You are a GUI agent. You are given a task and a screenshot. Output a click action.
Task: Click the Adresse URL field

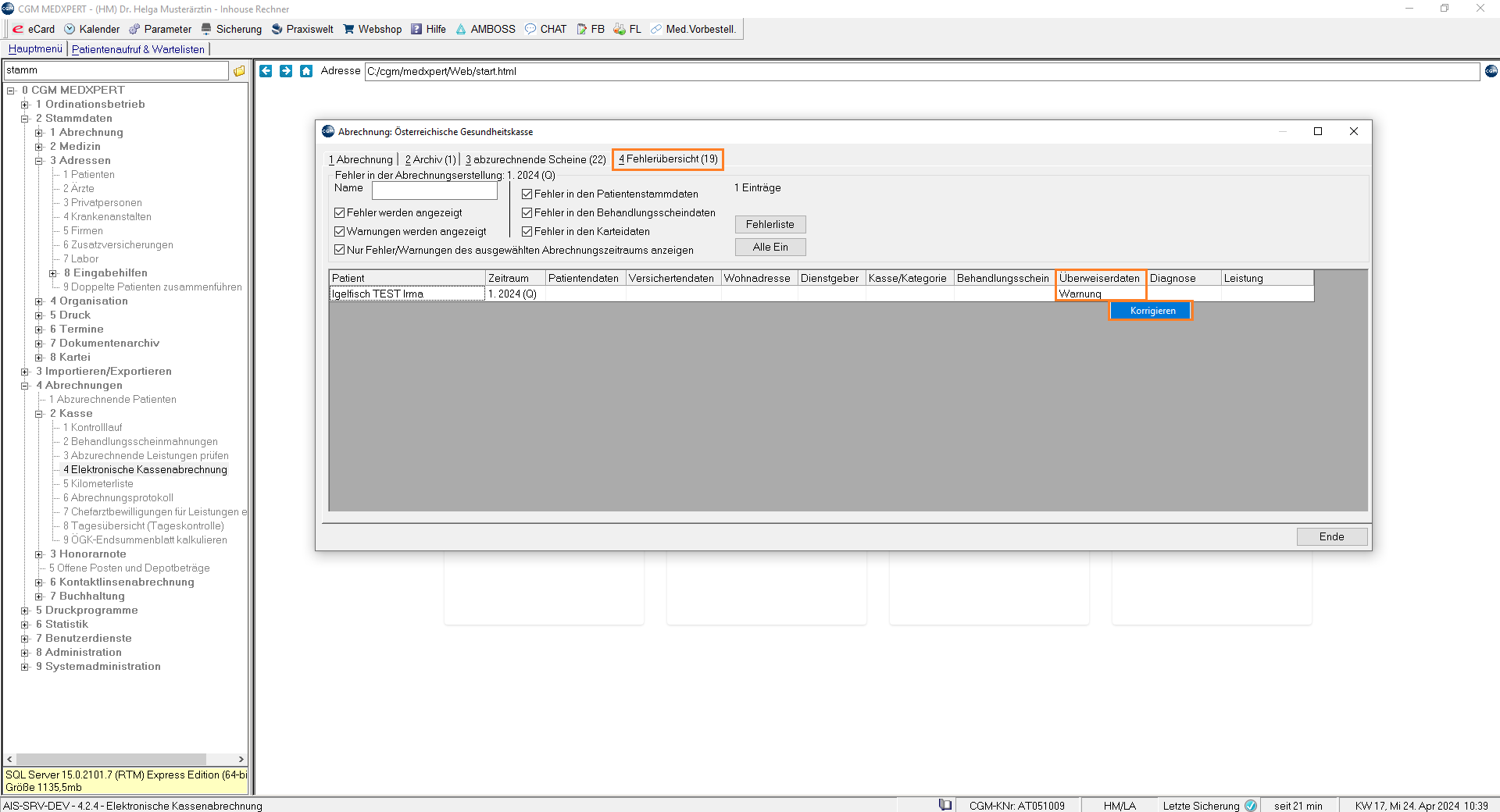(x=922, y=71)
